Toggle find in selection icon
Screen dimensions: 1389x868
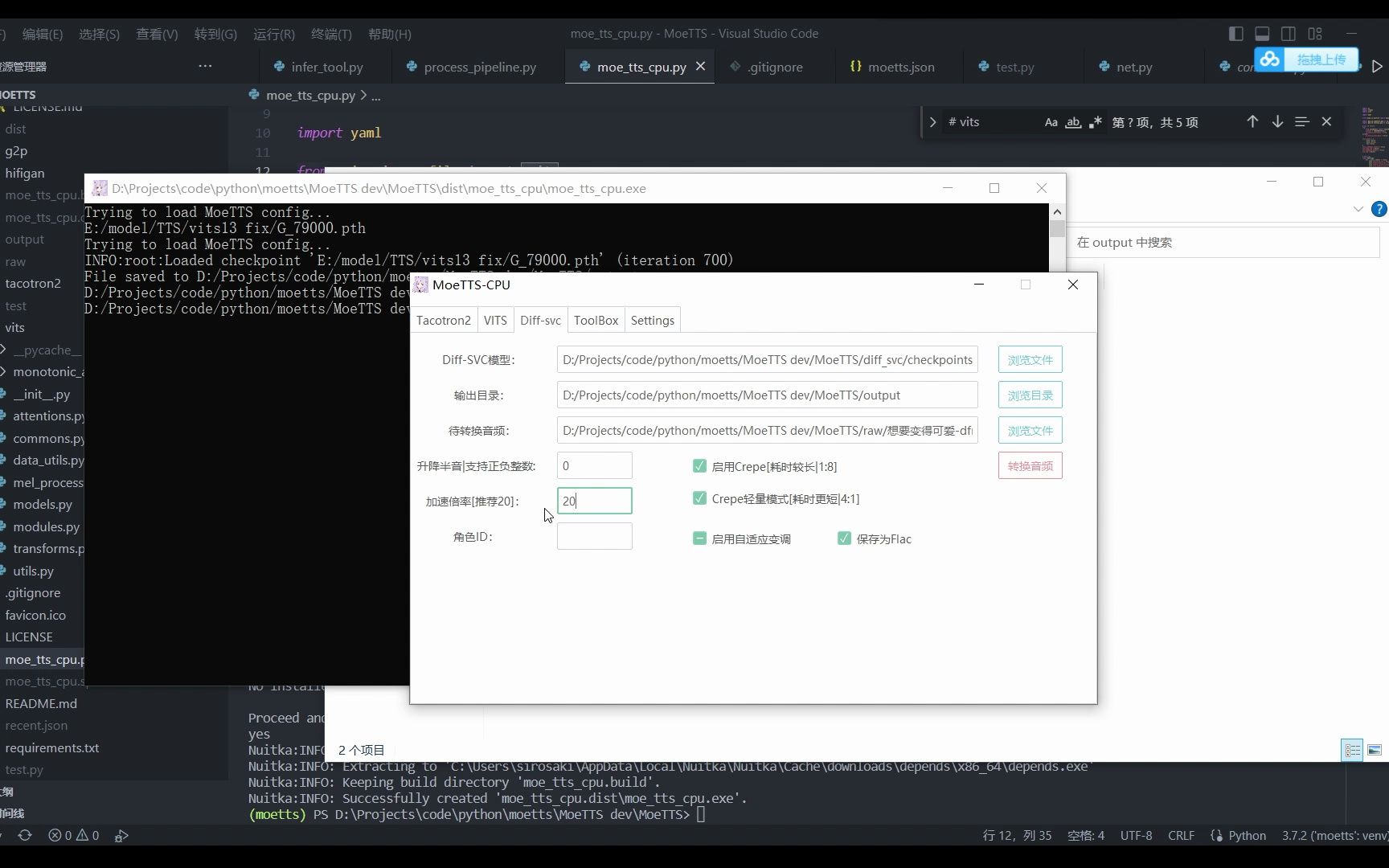(1302, 121)
